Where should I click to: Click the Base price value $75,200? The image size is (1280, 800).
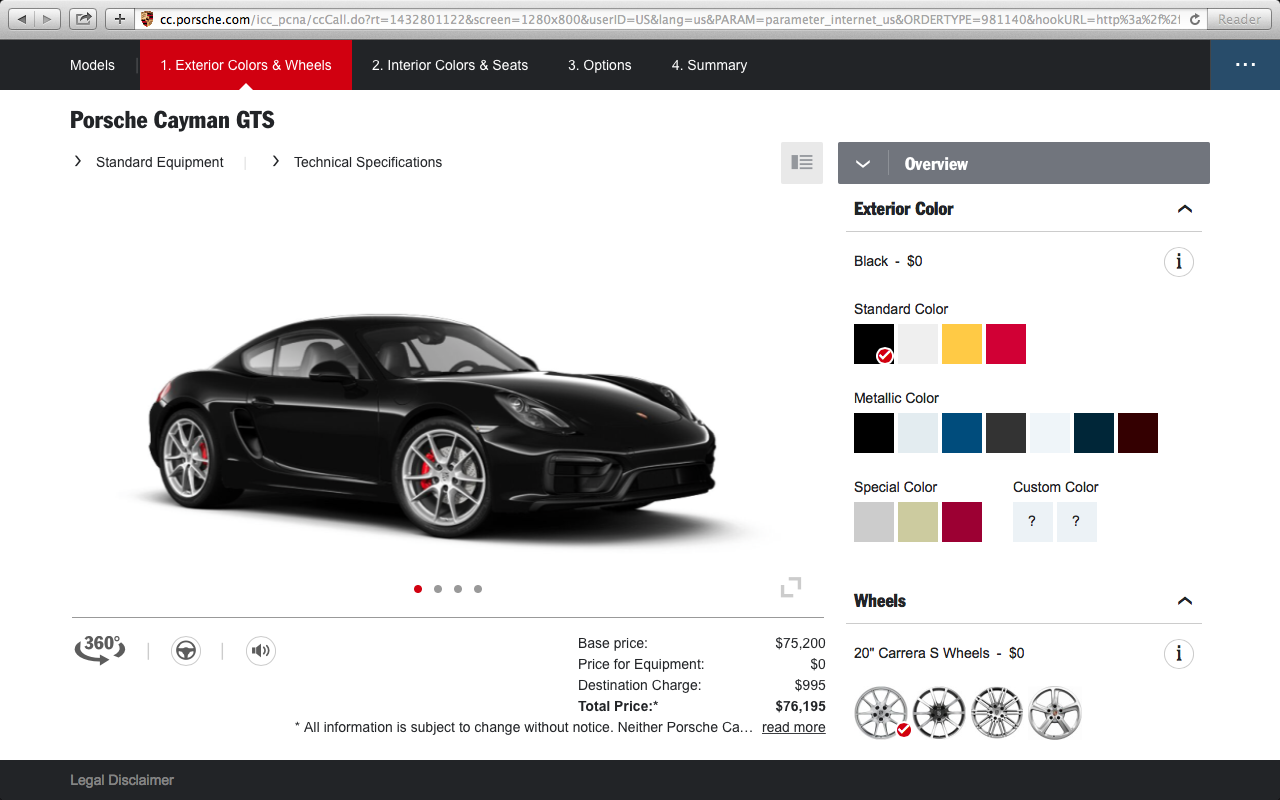(800, 643)
